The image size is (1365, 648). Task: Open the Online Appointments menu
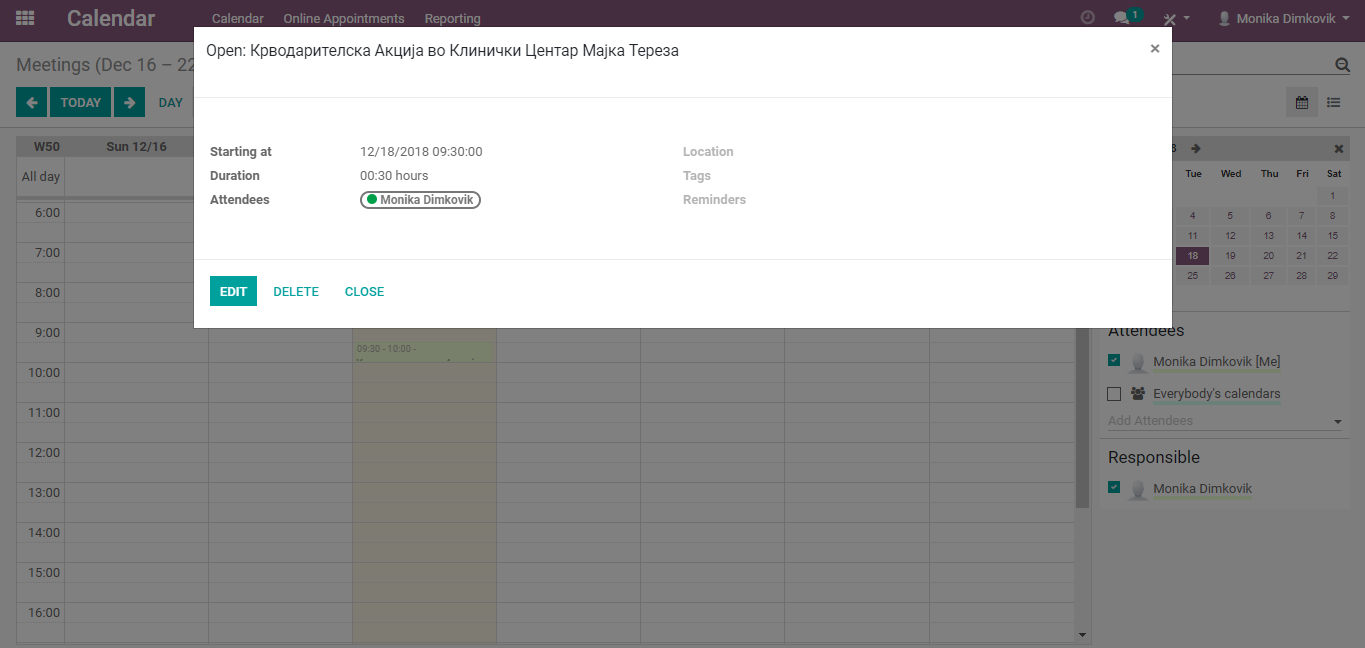344,18
